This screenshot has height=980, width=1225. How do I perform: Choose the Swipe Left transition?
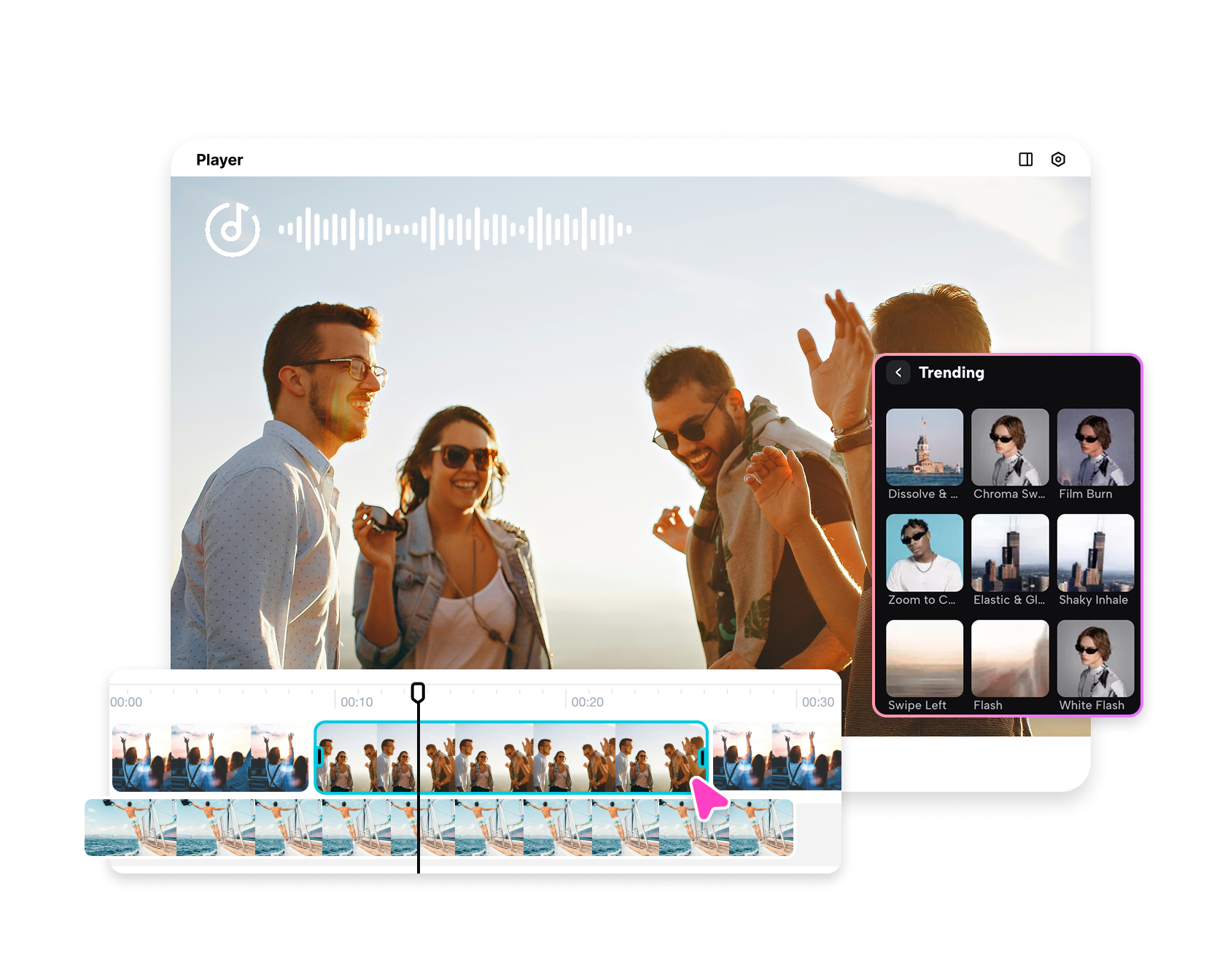(x=924, y=658)
